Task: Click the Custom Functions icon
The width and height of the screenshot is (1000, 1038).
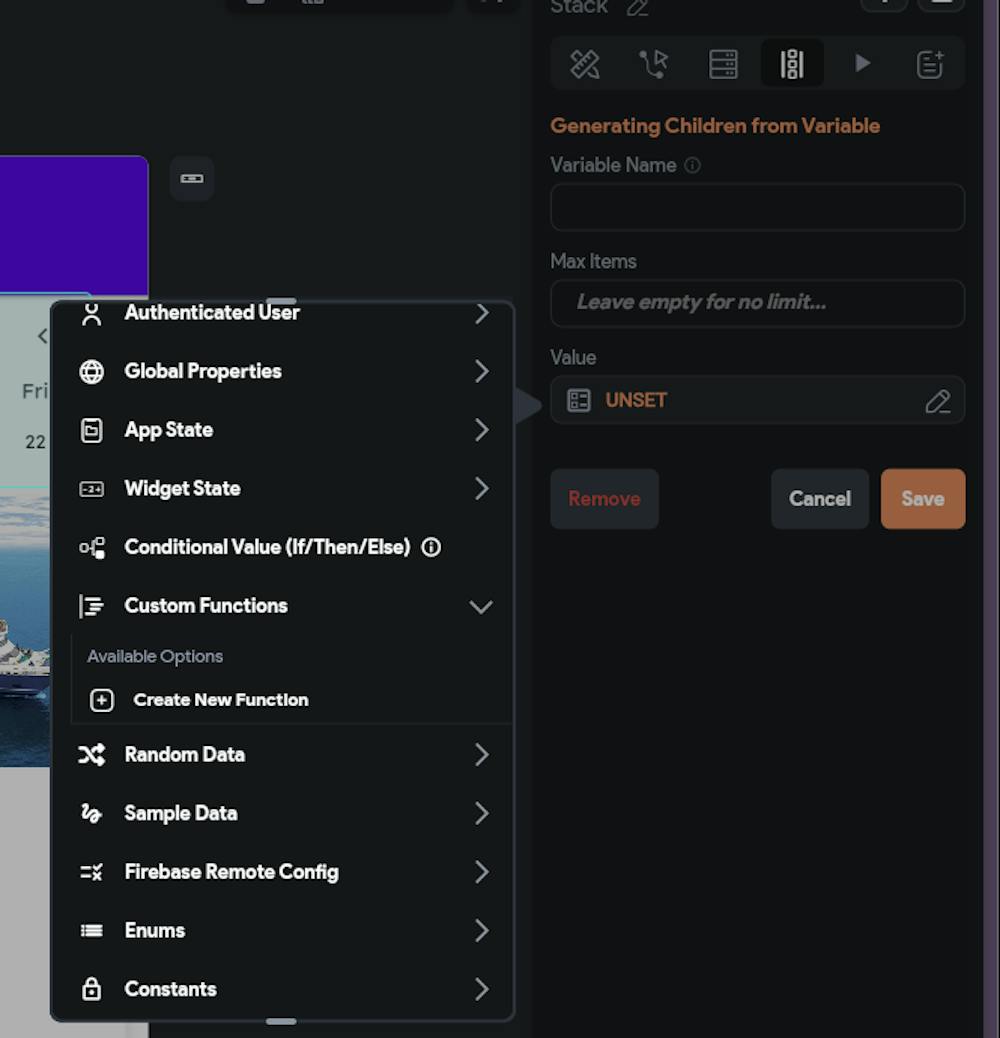Action: pos(91,606)
